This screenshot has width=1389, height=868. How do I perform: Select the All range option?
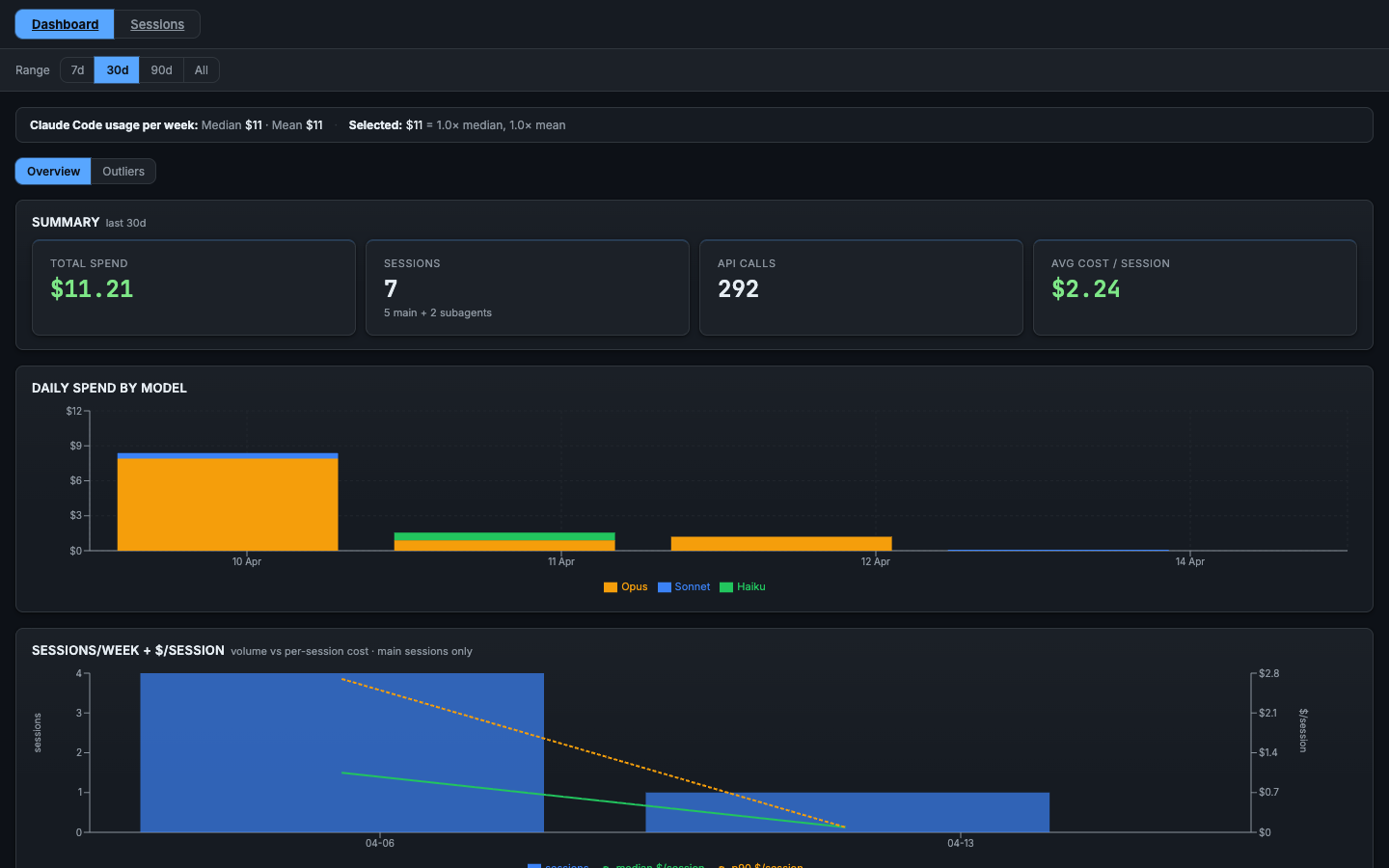201,70
